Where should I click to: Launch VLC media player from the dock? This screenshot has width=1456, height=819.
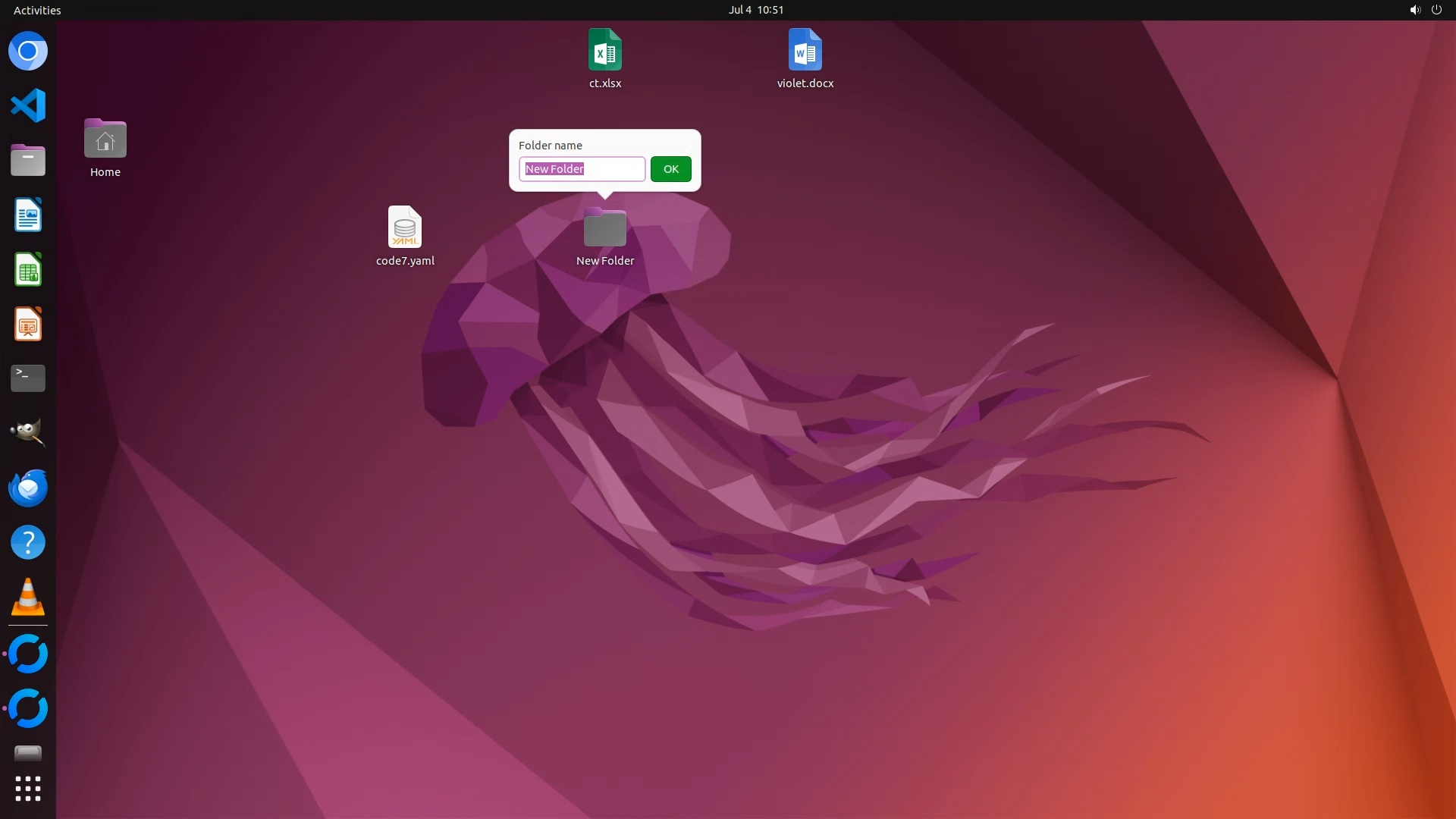(x=28, y=597)
